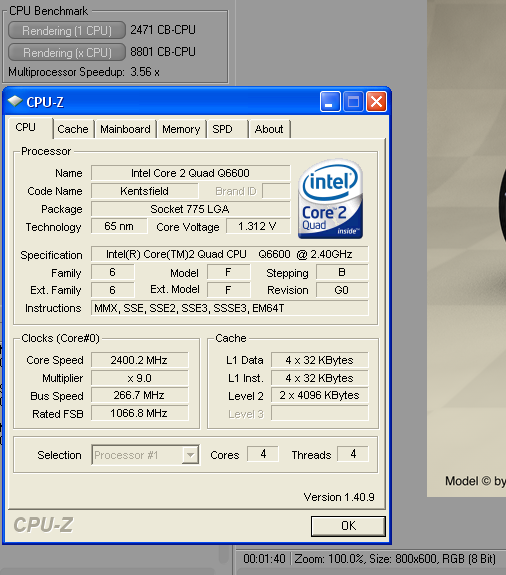Open the Mainboard tab

125,129
